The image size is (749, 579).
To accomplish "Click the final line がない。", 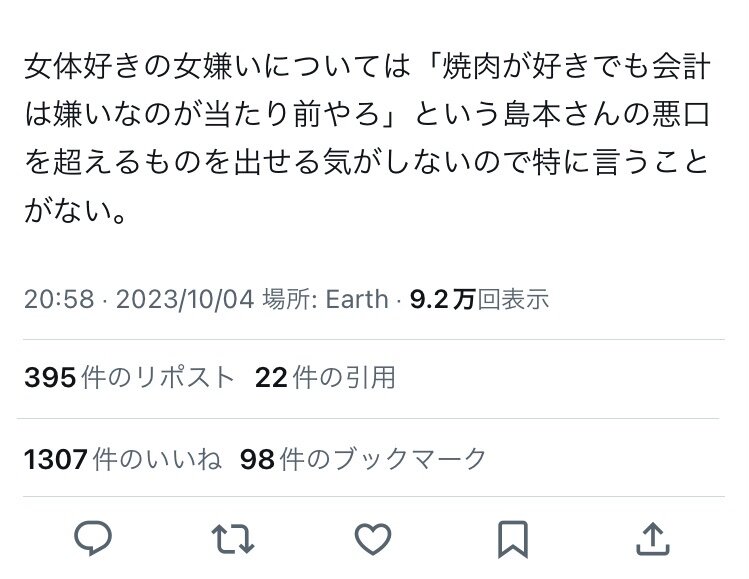I will [x=76, y=213].
